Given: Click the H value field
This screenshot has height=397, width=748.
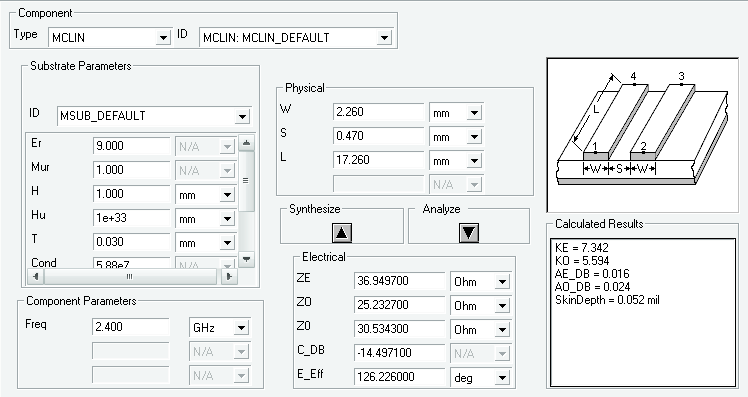Looking at the screenshot, I should pyautogui.click(x=132, y=194).
